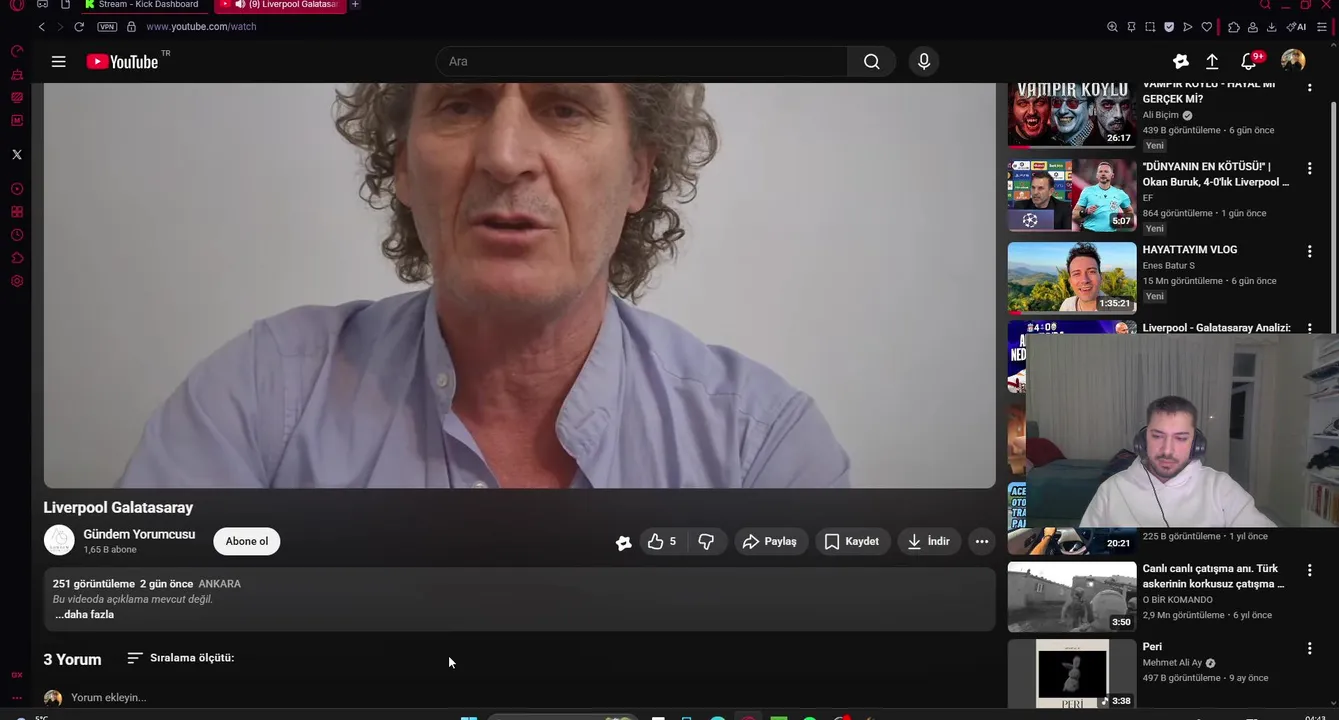1339x720 pixels.
Task: Open the Opera GX menu logo
Action: click(x=17, y=5)
